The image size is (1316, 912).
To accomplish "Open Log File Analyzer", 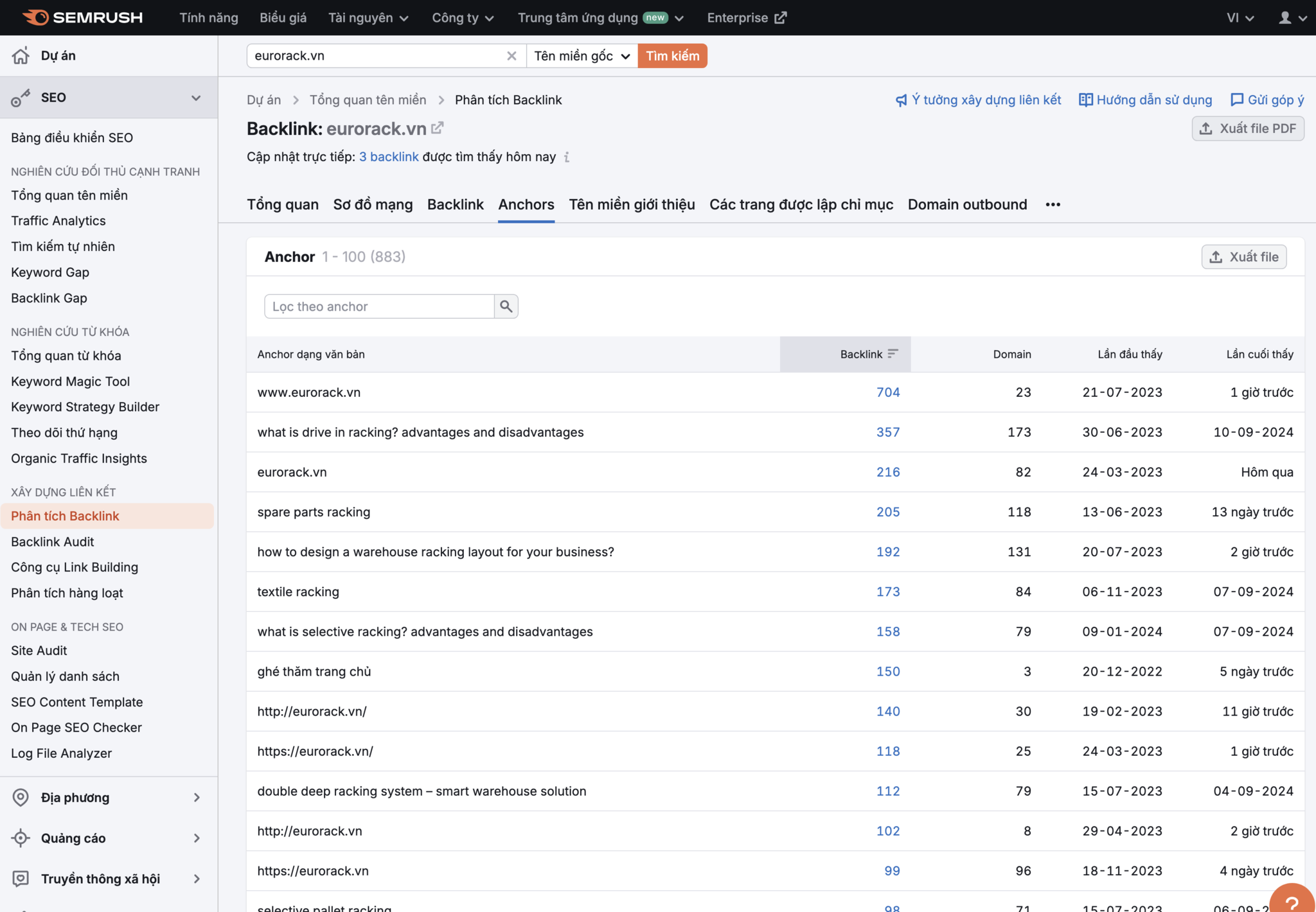I will 62,753.
